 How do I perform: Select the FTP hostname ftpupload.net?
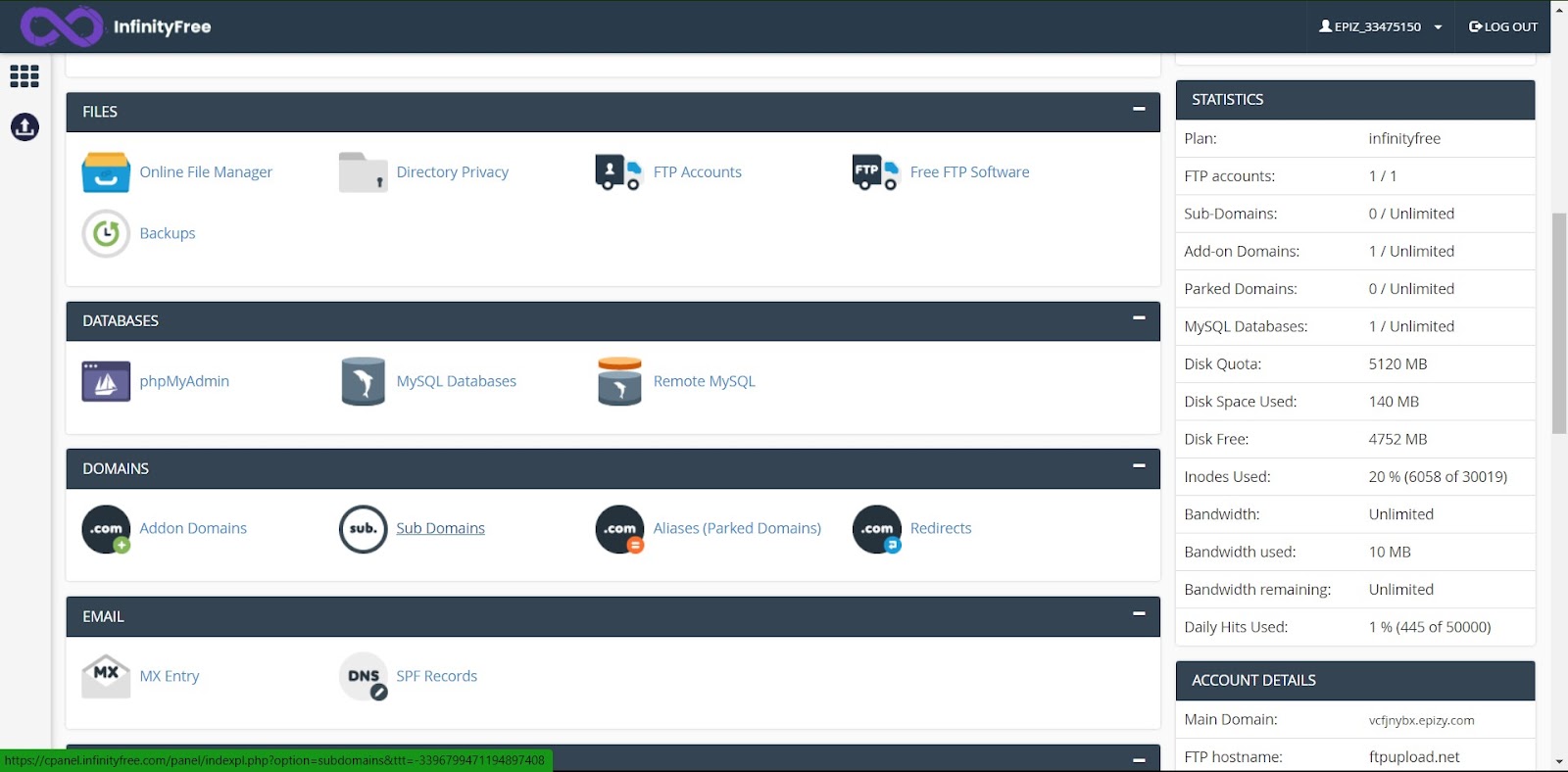coord(1414,757)
